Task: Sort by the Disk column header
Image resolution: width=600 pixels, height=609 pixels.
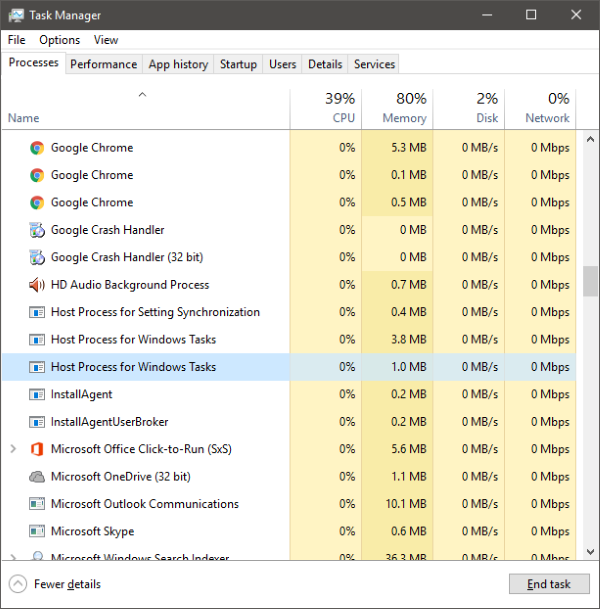Action: (469, 109)
